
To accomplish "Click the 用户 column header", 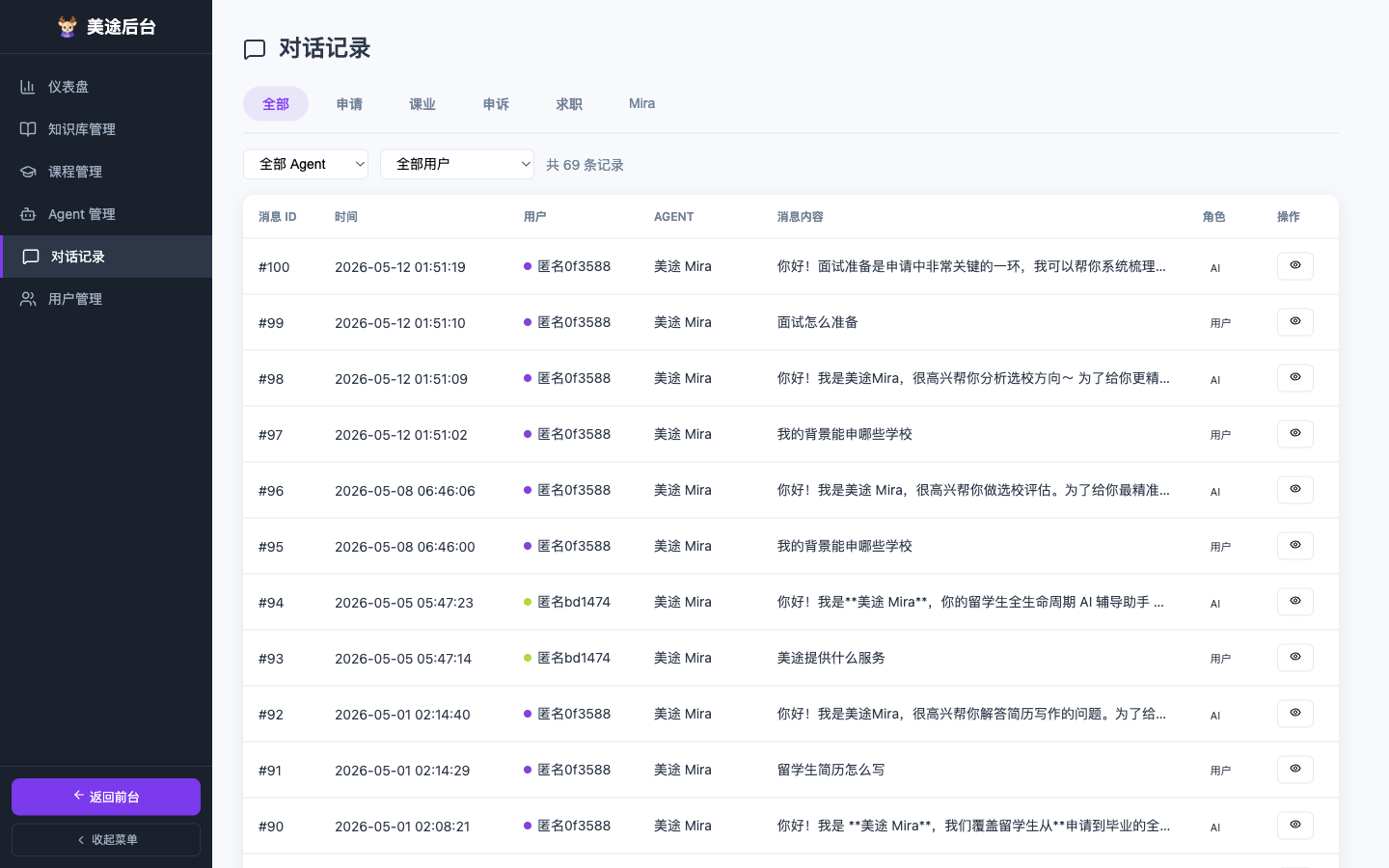I will (x=535, y=217).
